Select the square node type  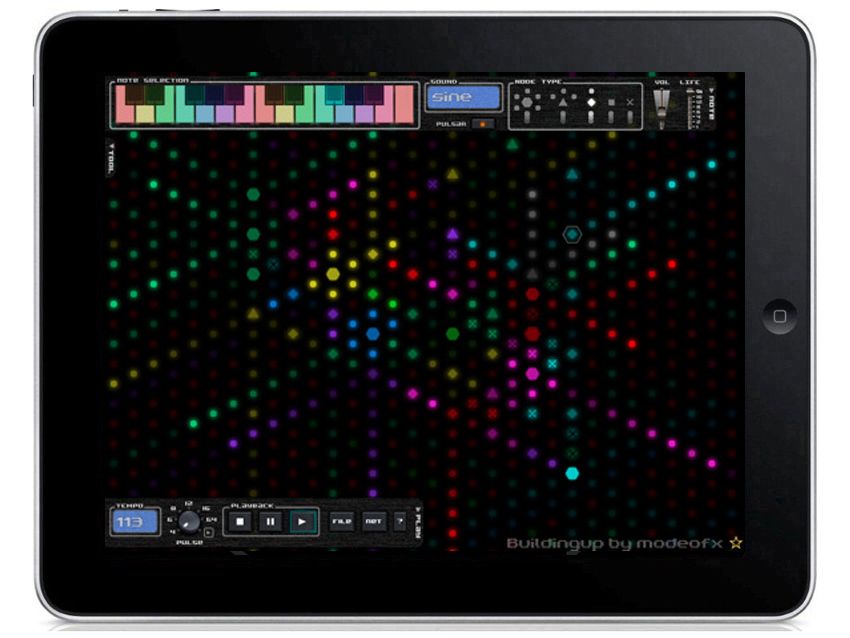coord(611,102)
